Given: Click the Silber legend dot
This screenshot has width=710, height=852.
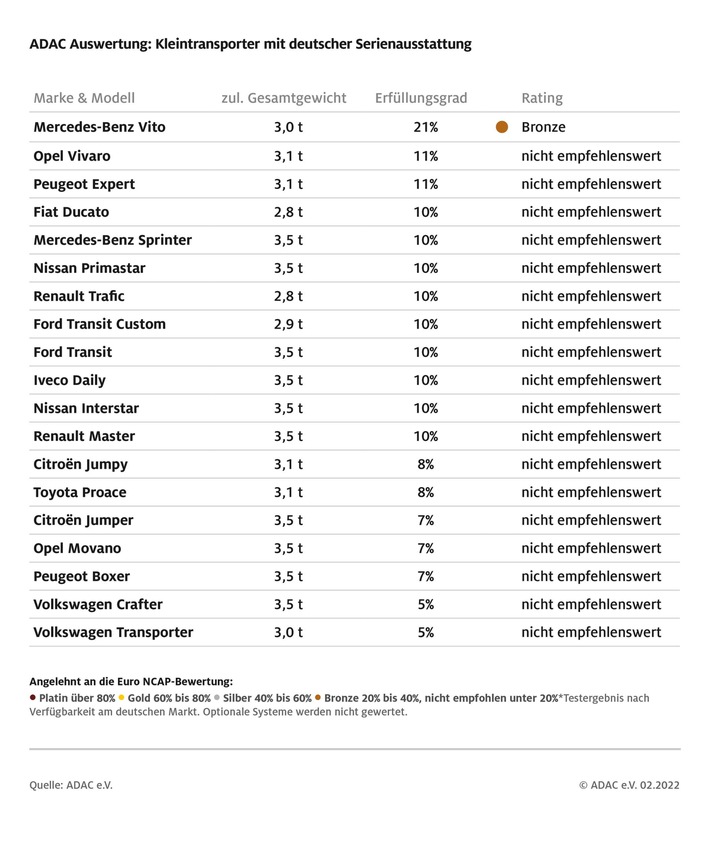Looking at the screenshot, I should [x=217, y=698].
